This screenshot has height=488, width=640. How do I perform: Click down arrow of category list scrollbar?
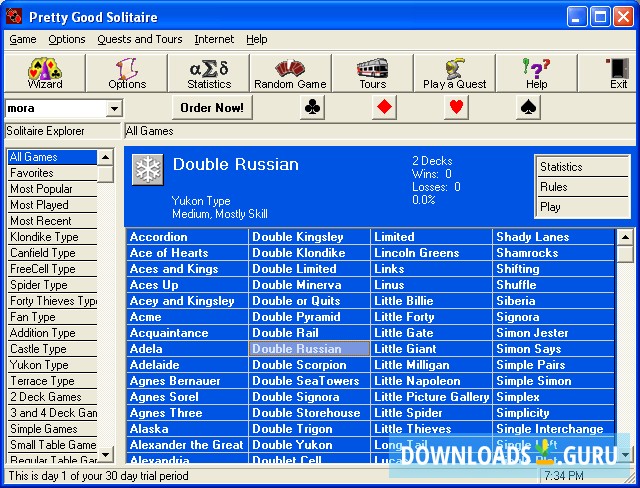[105, 455]
